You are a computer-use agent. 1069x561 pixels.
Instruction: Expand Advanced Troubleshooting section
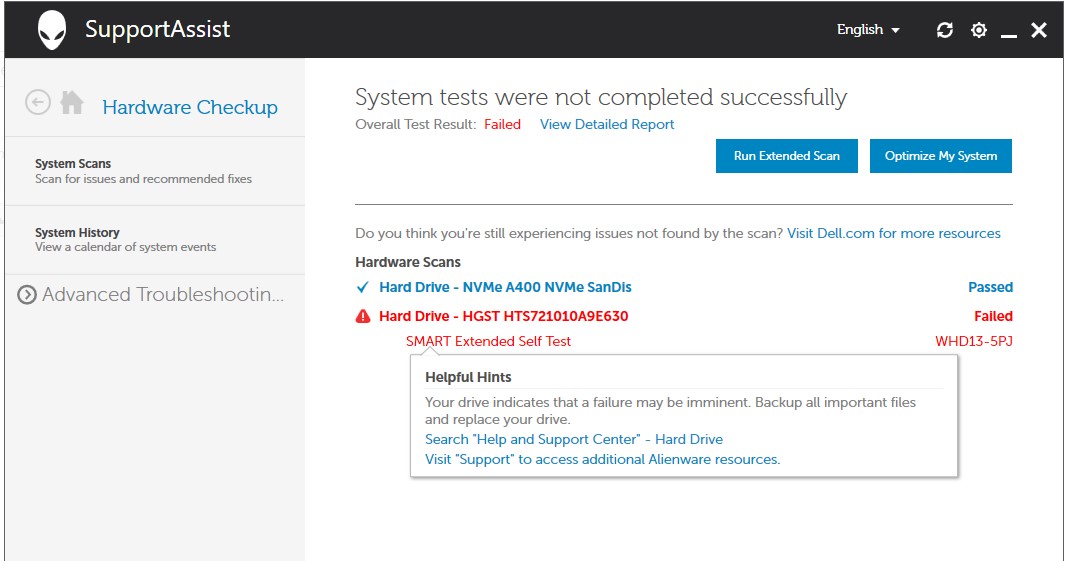coord(150,294)
